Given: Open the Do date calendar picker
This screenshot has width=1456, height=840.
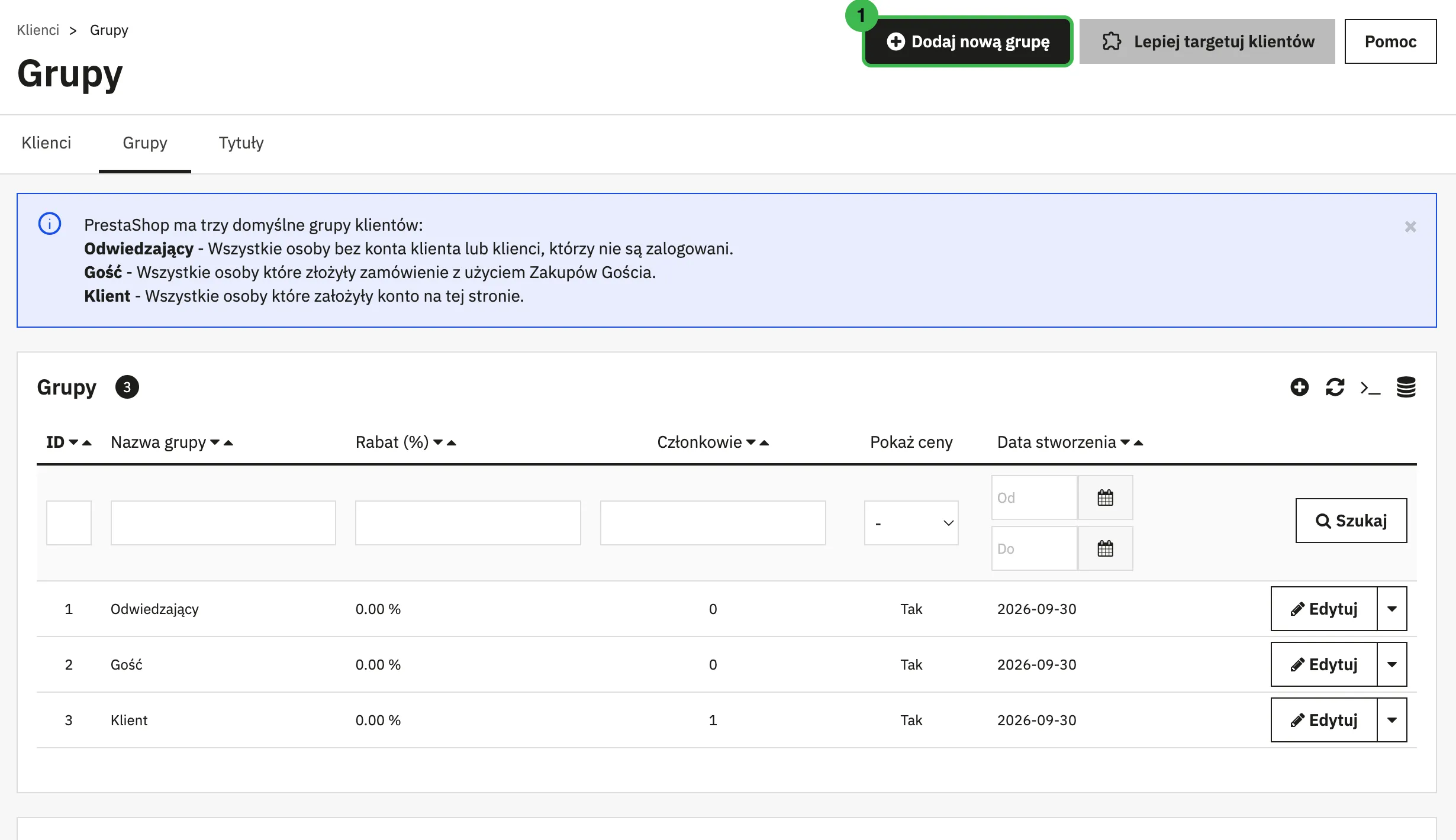Looking at the screenshot, I should (1105, 548).
